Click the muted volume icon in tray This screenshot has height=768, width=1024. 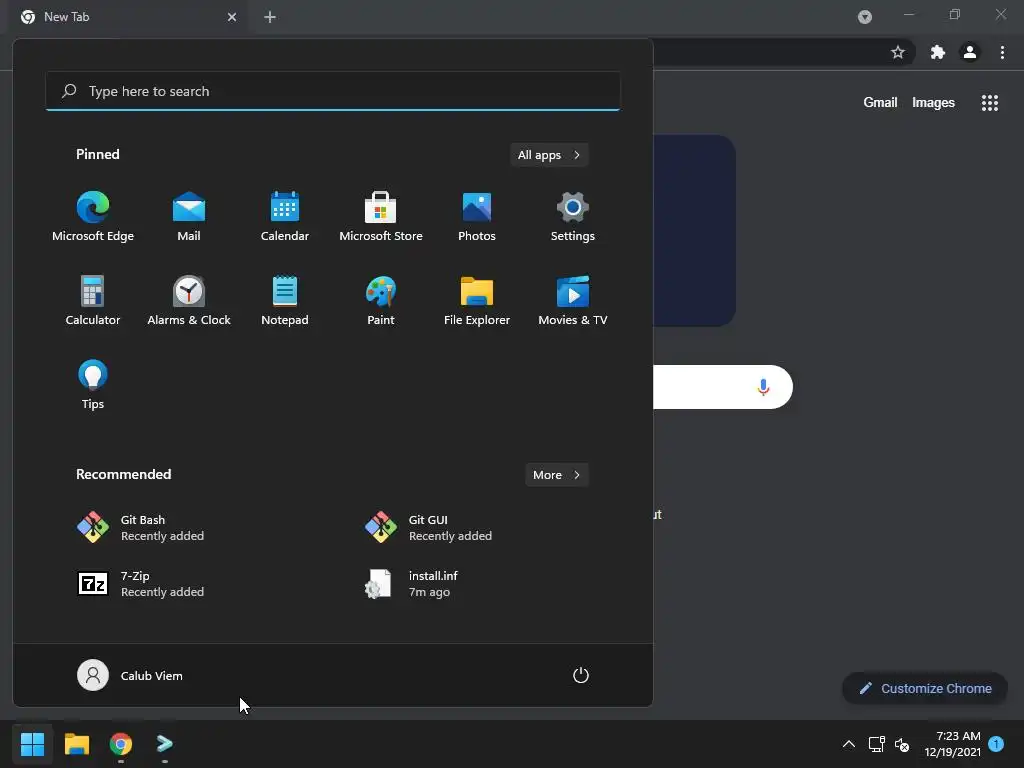(x=902, y=744)
